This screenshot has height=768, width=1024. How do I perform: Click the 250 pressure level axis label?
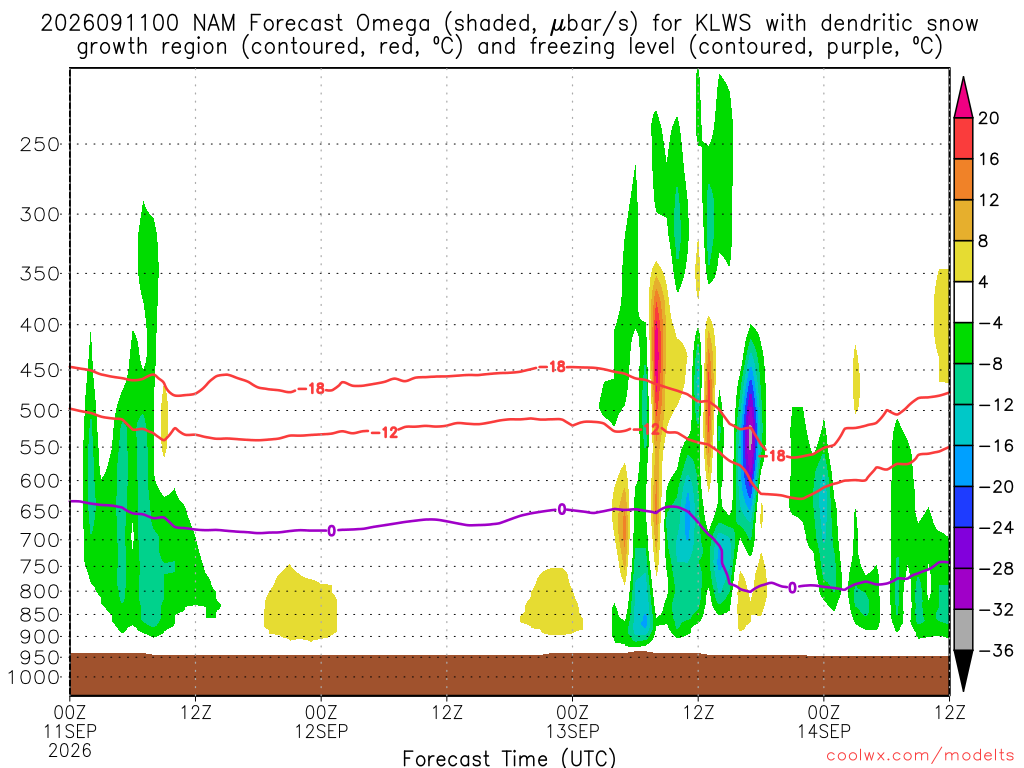[x=40, y=144]
